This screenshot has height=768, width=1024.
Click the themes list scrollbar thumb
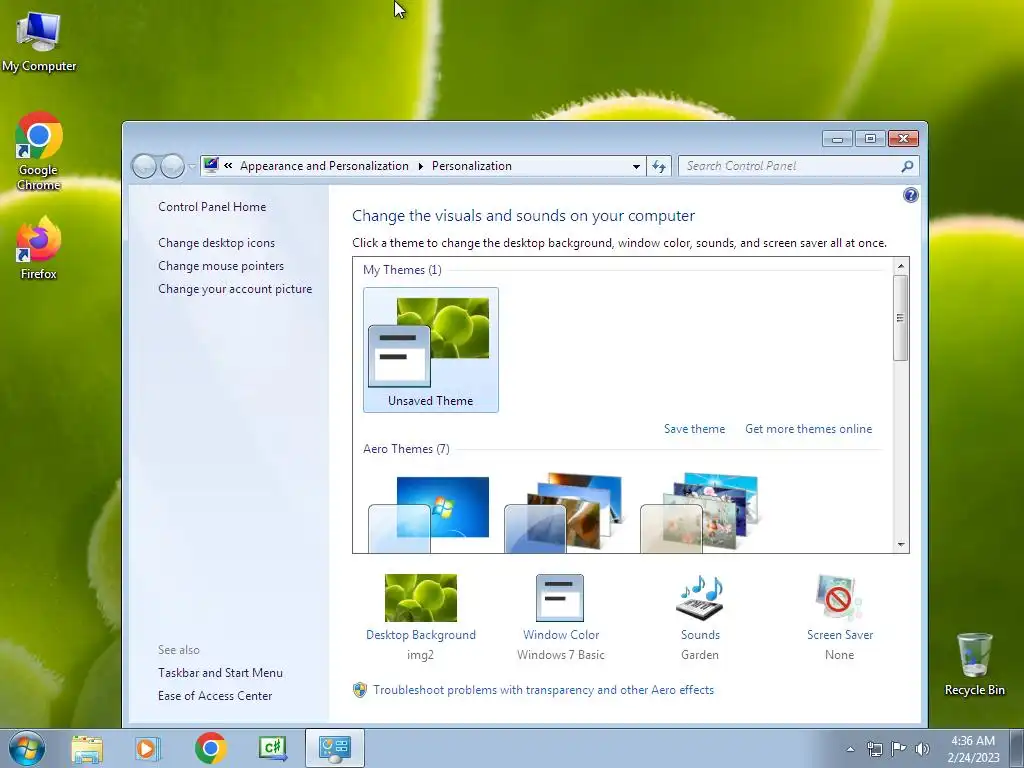coord(901,317)
